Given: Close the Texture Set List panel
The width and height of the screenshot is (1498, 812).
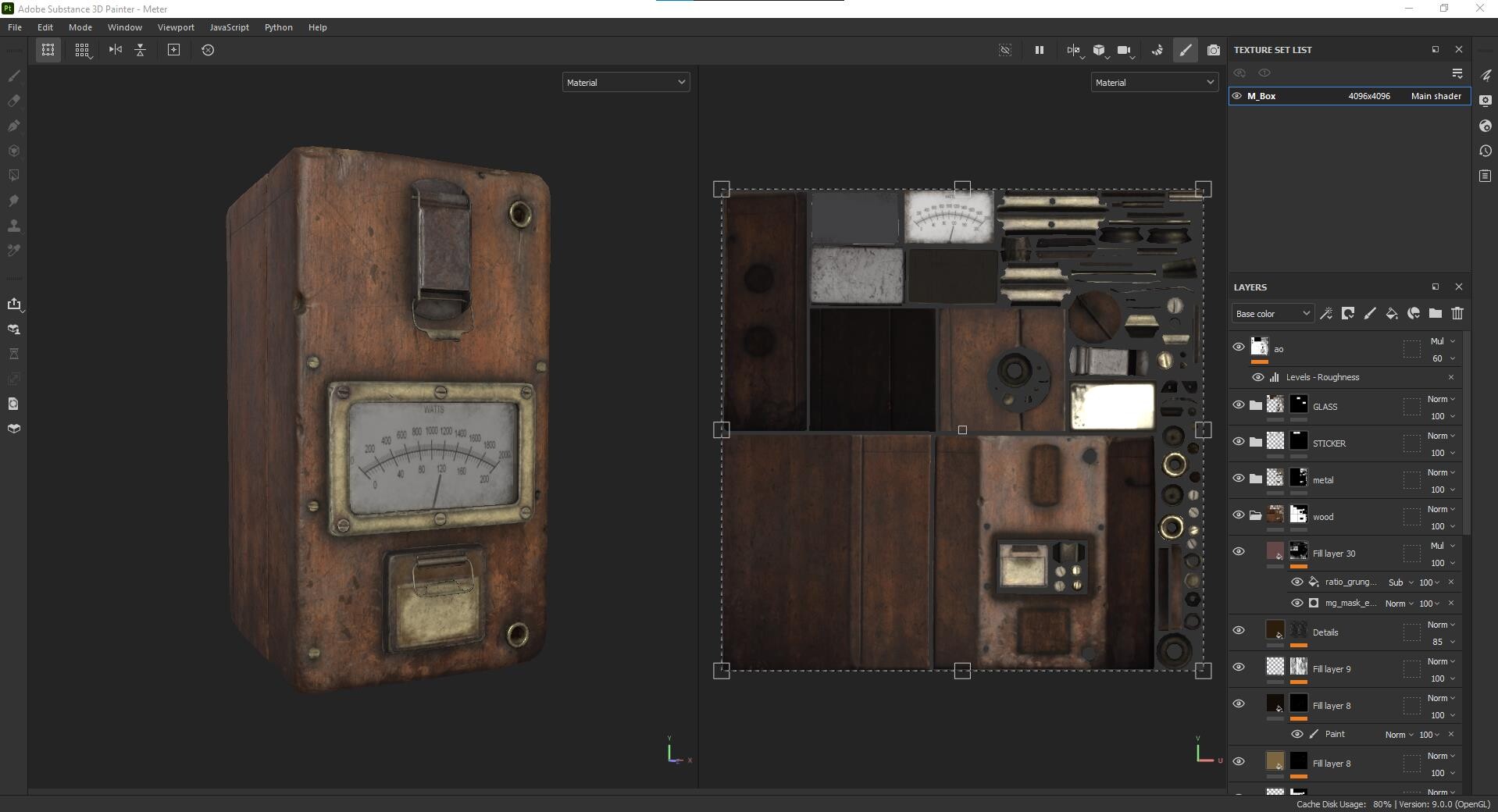Looking at the screenshot, I should pos(1459,49).
